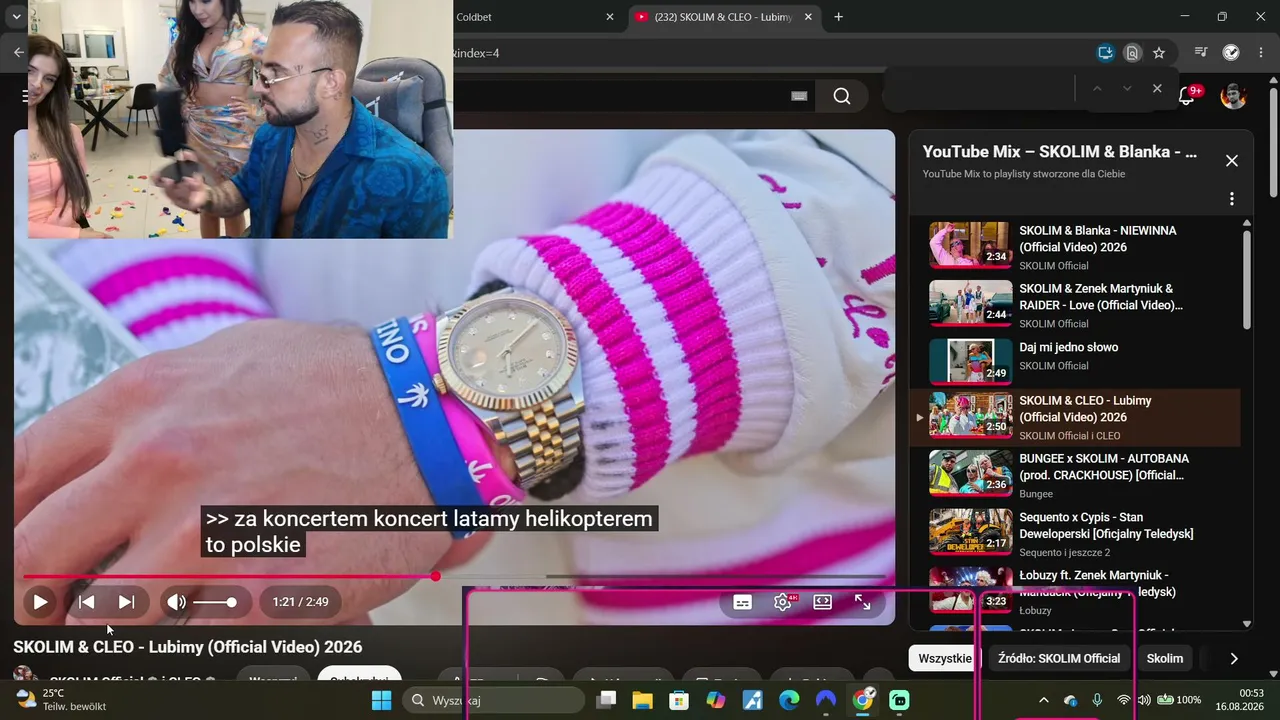Open the page search lens icon in the address bar
The image size is (1280, 720).
[x=1132, y=53]
